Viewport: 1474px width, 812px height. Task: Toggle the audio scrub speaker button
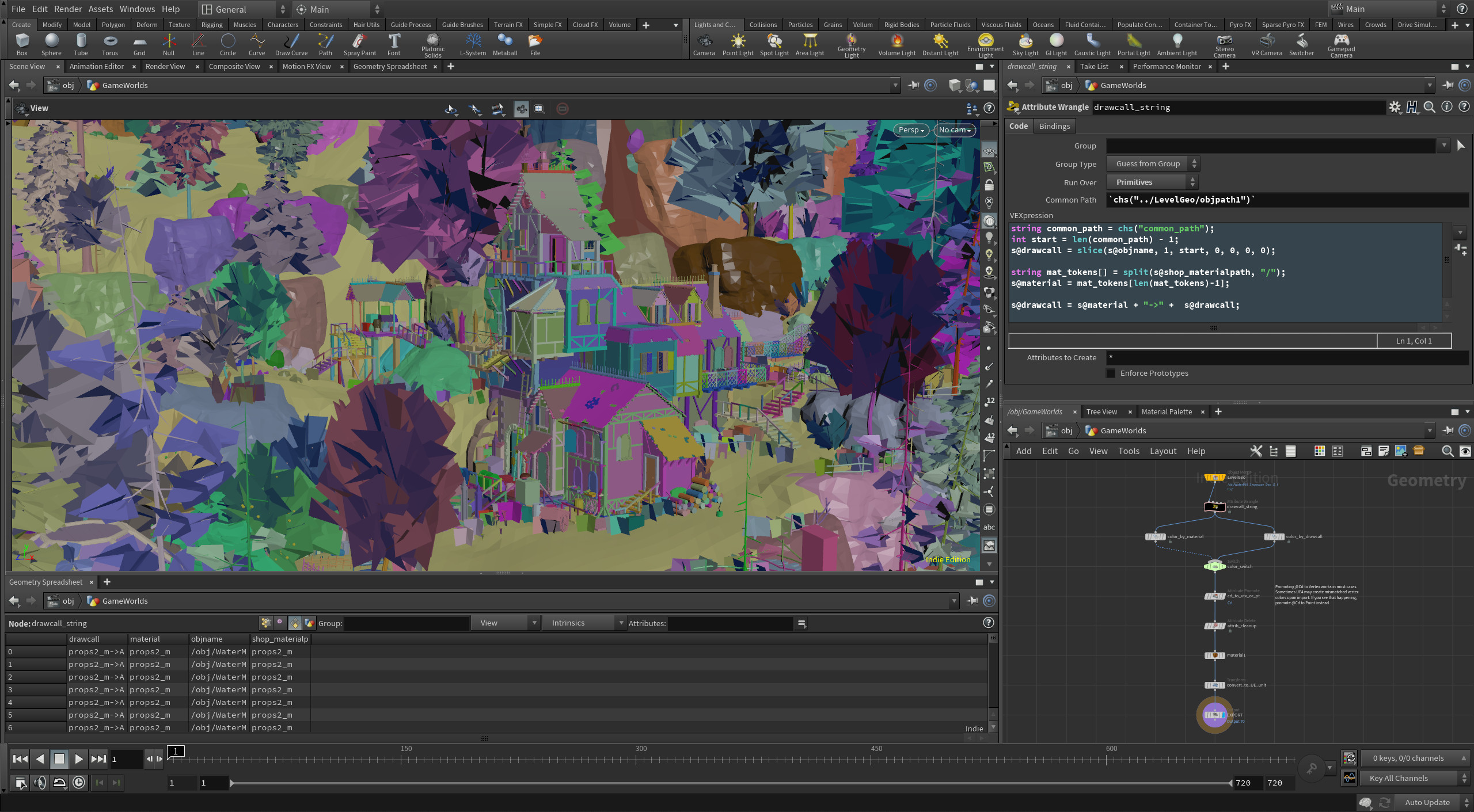click(x=40, y=783)
